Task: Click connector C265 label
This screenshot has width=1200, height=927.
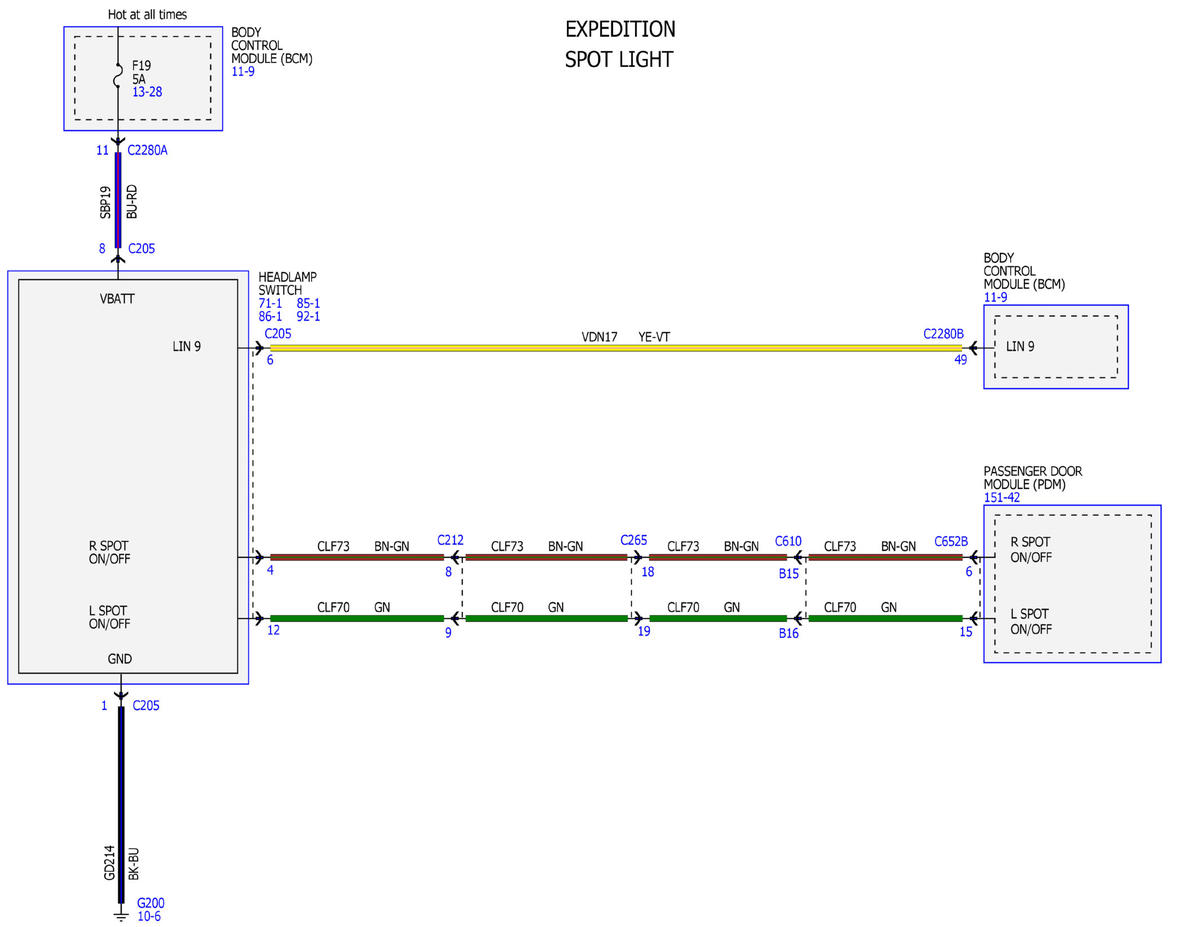Action: [x=633, y=540]
